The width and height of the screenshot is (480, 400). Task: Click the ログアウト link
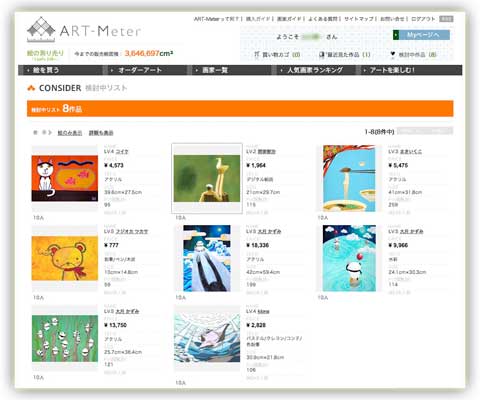[423, 19]
